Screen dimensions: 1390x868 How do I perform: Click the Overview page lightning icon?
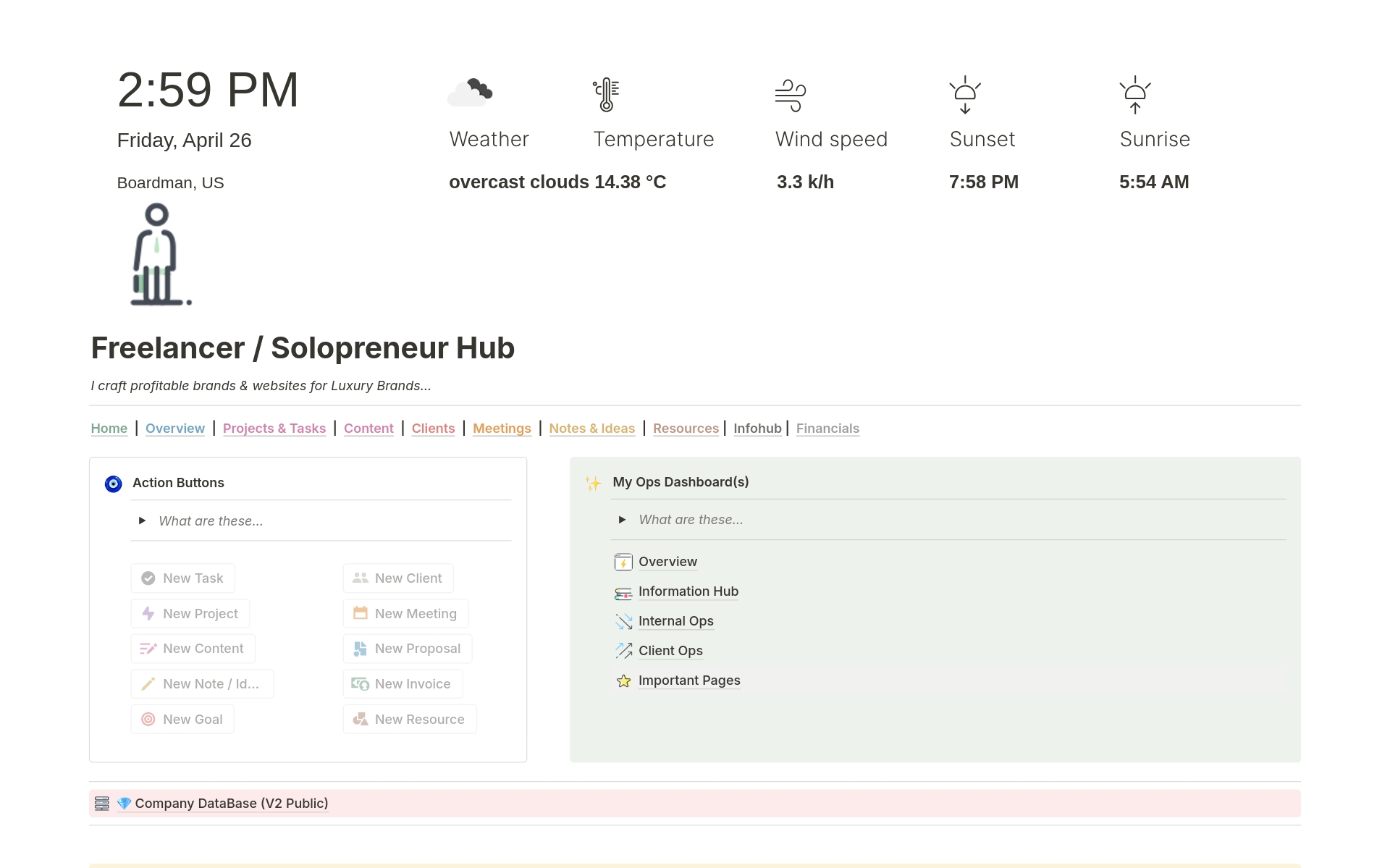(623, 562)
